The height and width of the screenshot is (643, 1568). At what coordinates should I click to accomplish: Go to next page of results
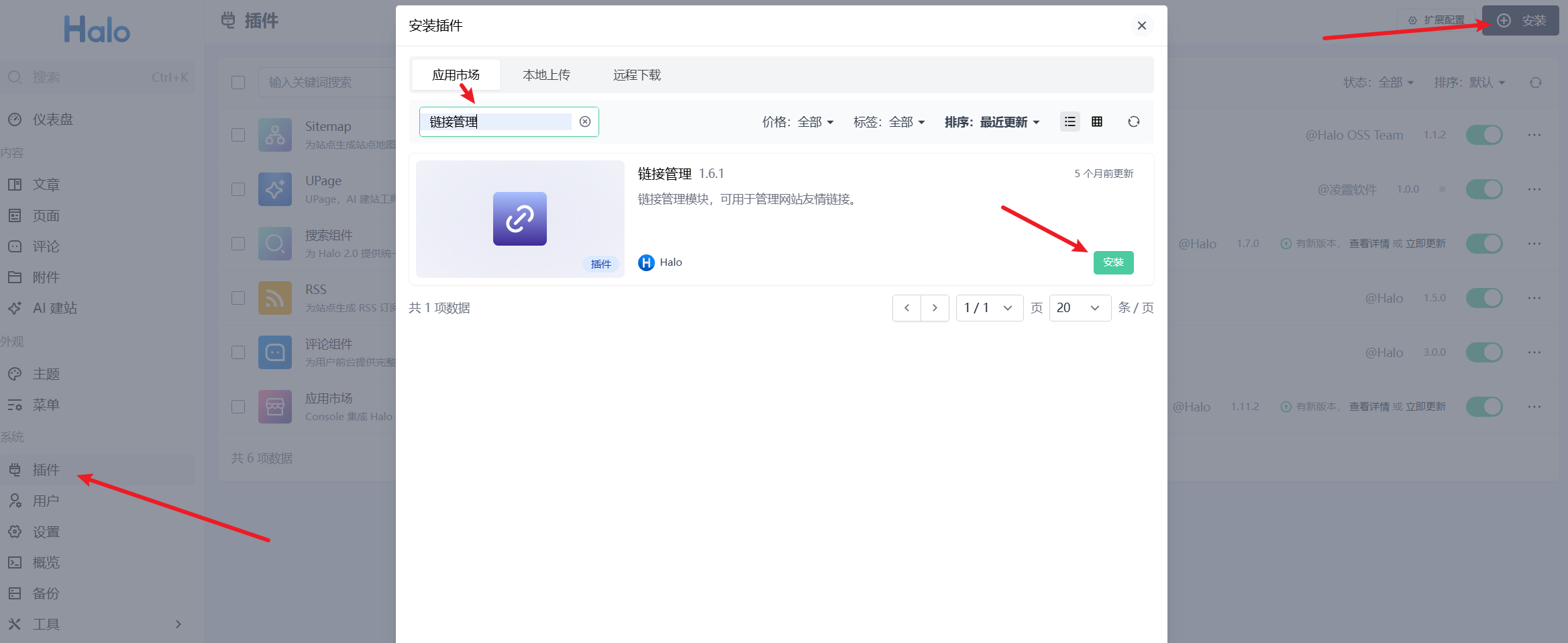[x=935, y=308]
